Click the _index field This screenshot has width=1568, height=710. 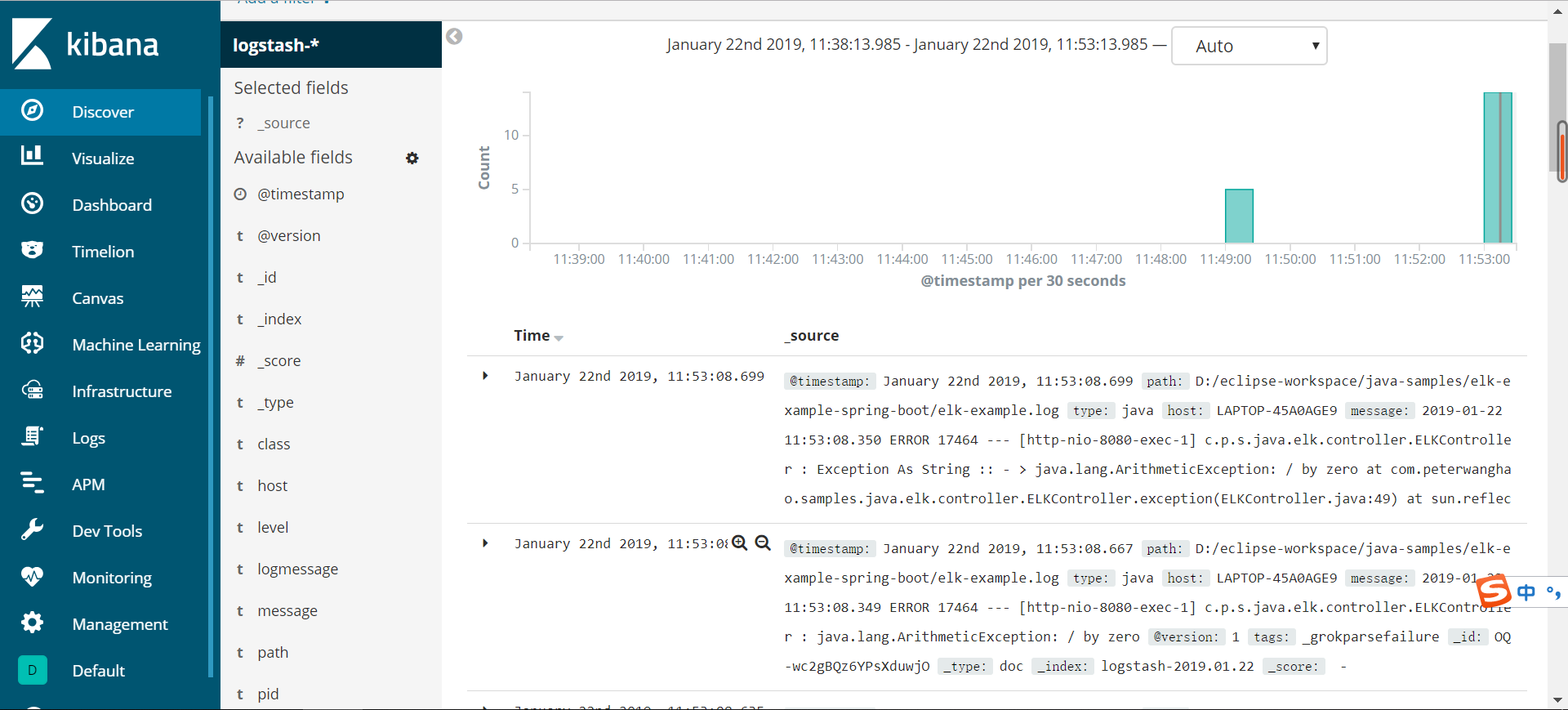click(x=279, y=319)
